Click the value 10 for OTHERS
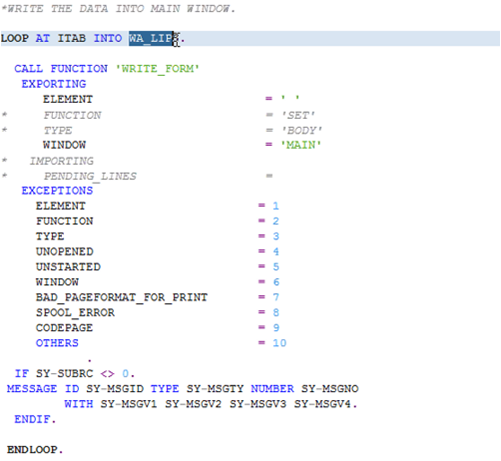The width and height of the screenshot is (501, 461). click(279, 343)
